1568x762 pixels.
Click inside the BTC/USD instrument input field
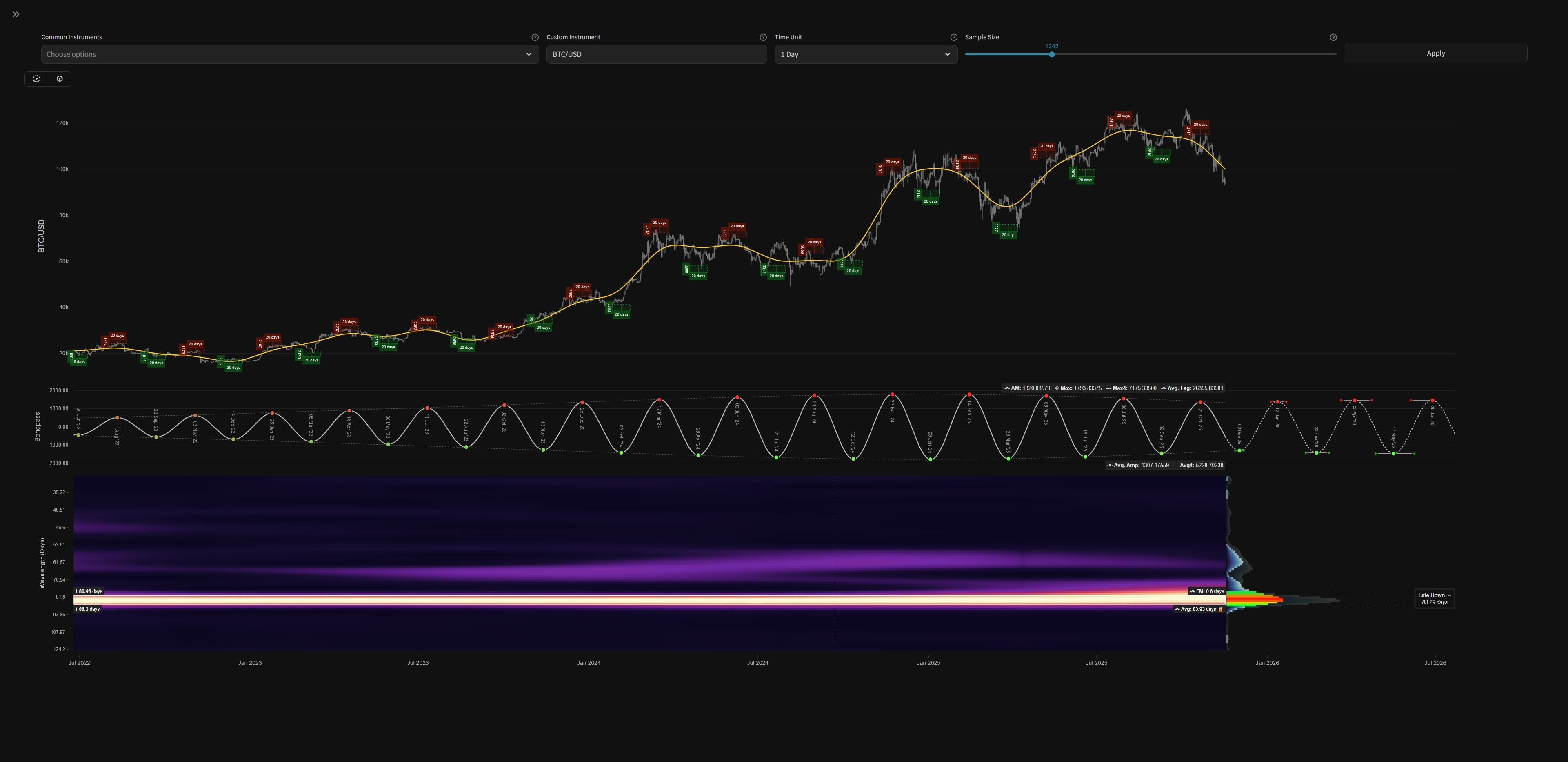[656, 54]
